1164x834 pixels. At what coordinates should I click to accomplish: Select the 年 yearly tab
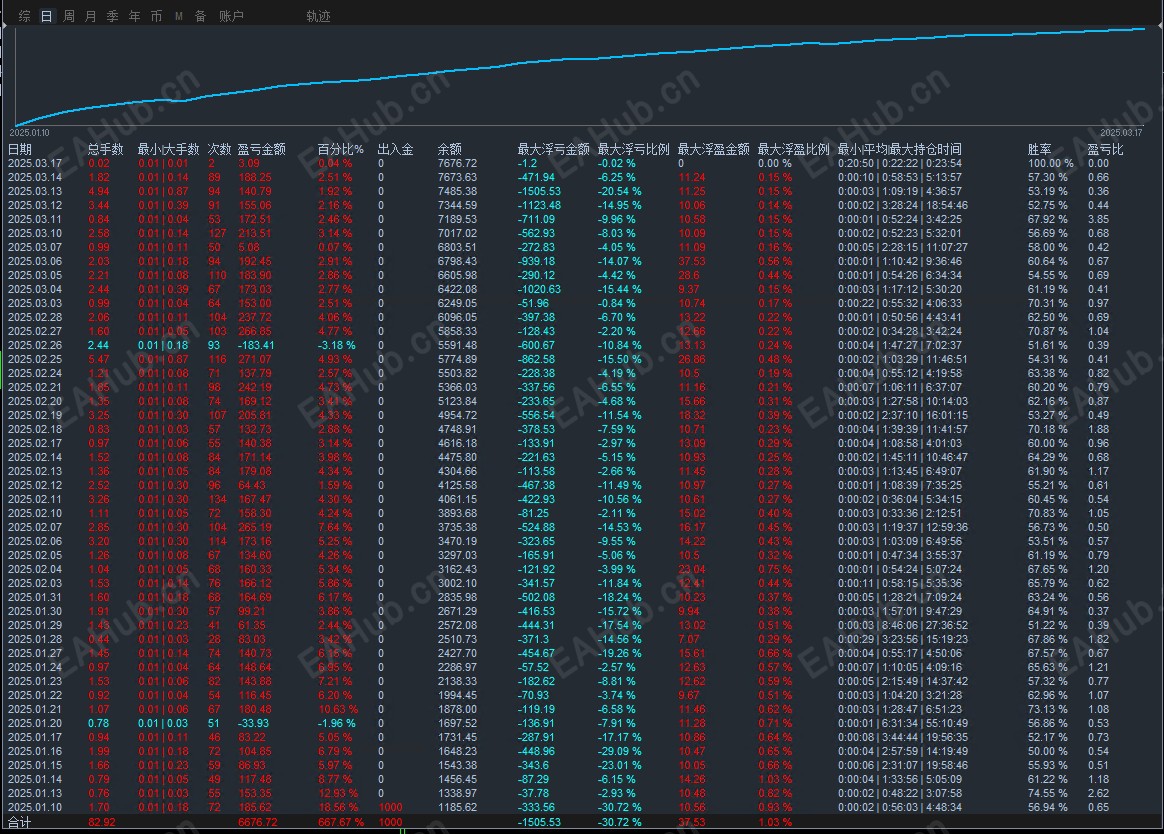134,16
